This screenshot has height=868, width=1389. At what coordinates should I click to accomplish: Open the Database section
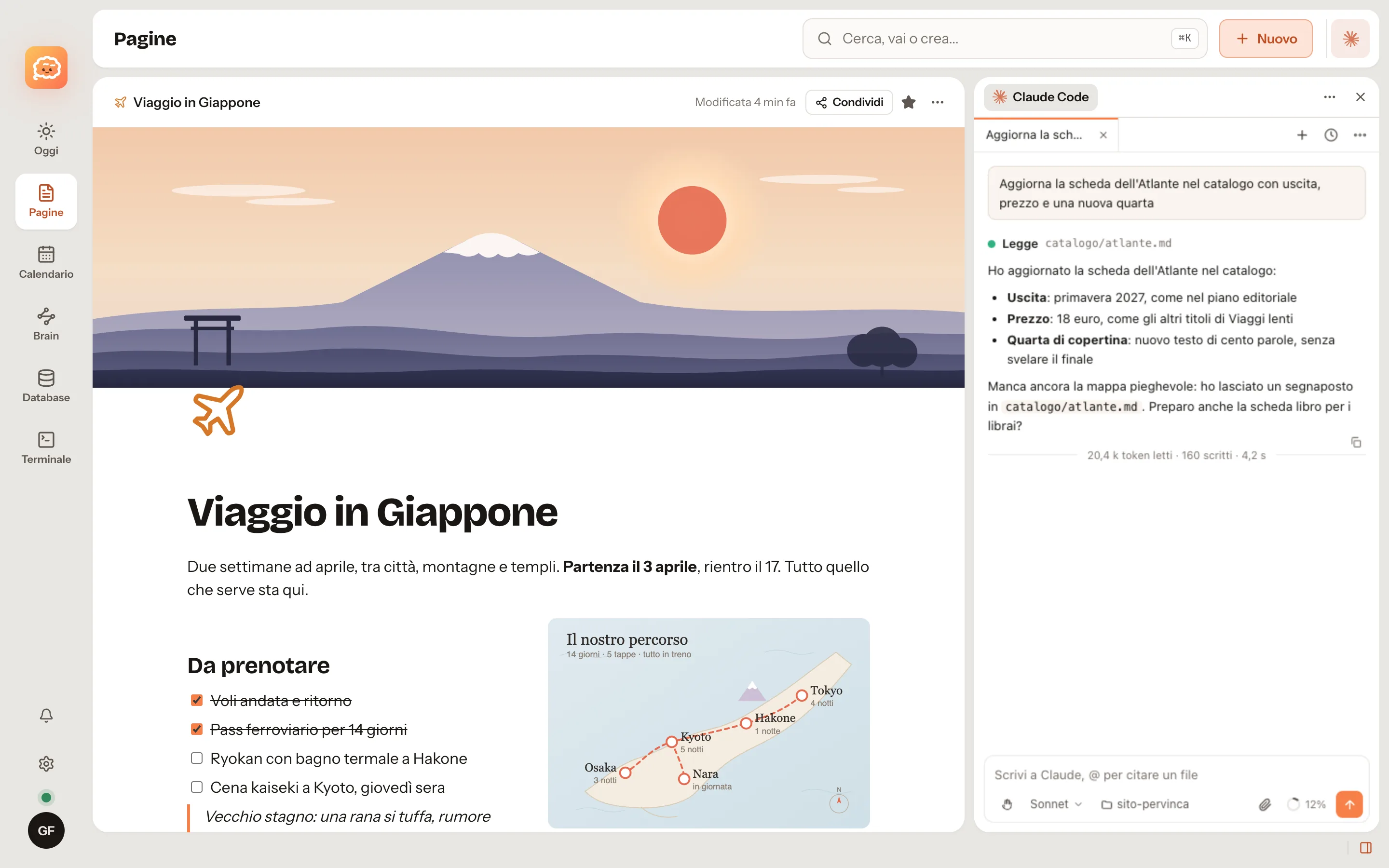(x=46, y=386)
